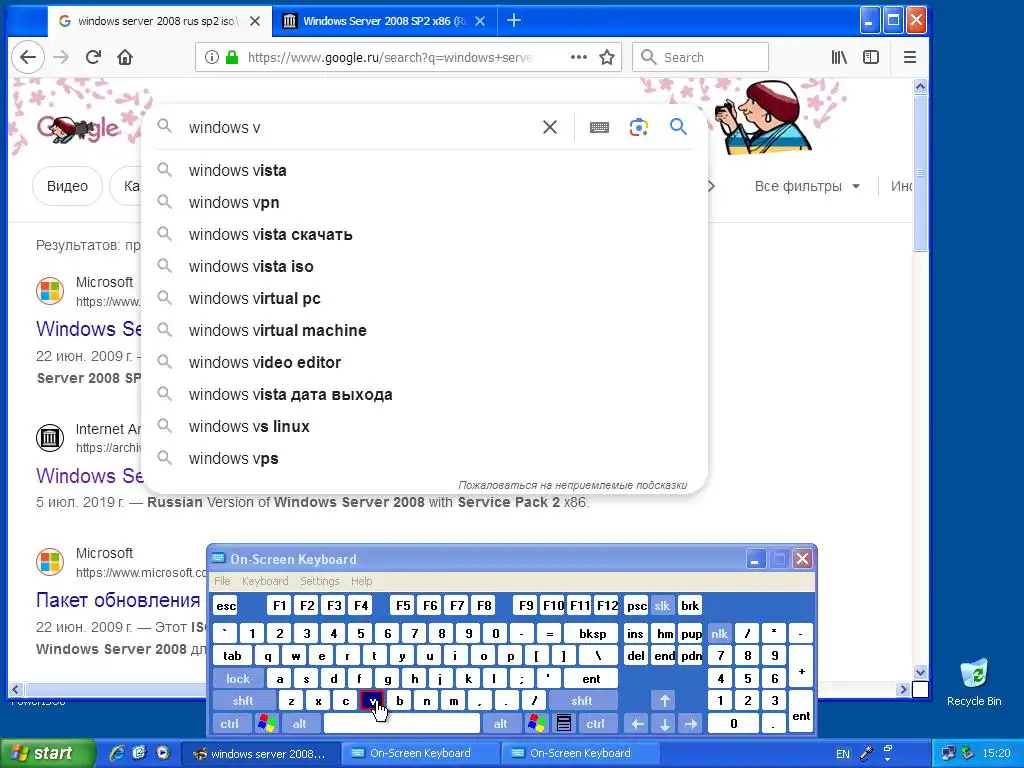Choose suggestion windows vista iso

424,266
